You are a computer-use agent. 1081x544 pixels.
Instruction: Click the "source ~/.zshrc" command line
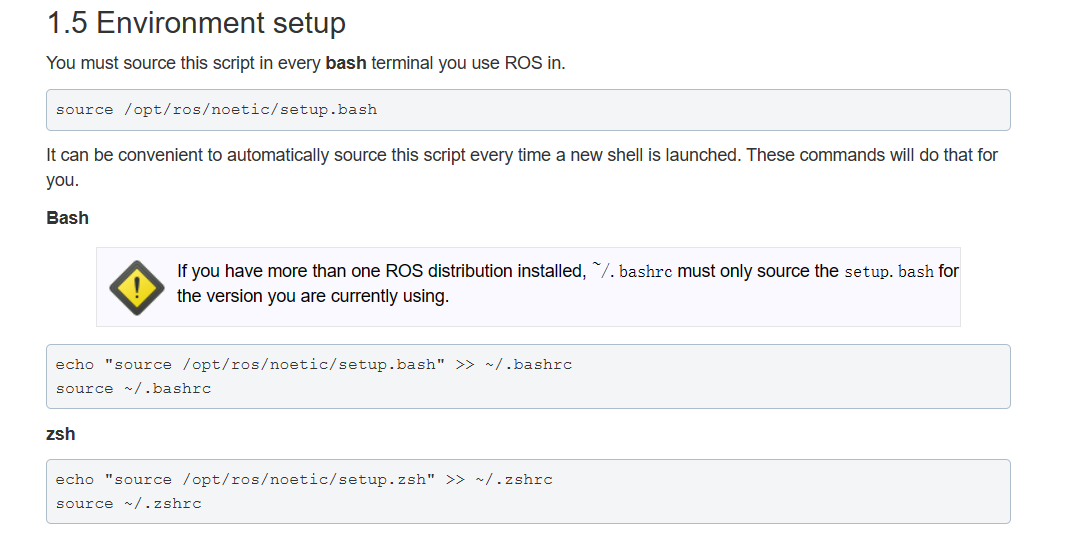coord(128,504)
